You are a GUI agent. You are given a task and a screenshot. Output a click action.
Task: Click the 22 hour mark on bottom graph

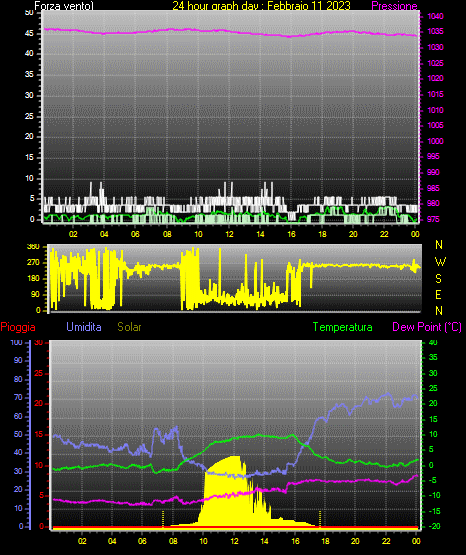pyautogui.click(x=386, y=541)
